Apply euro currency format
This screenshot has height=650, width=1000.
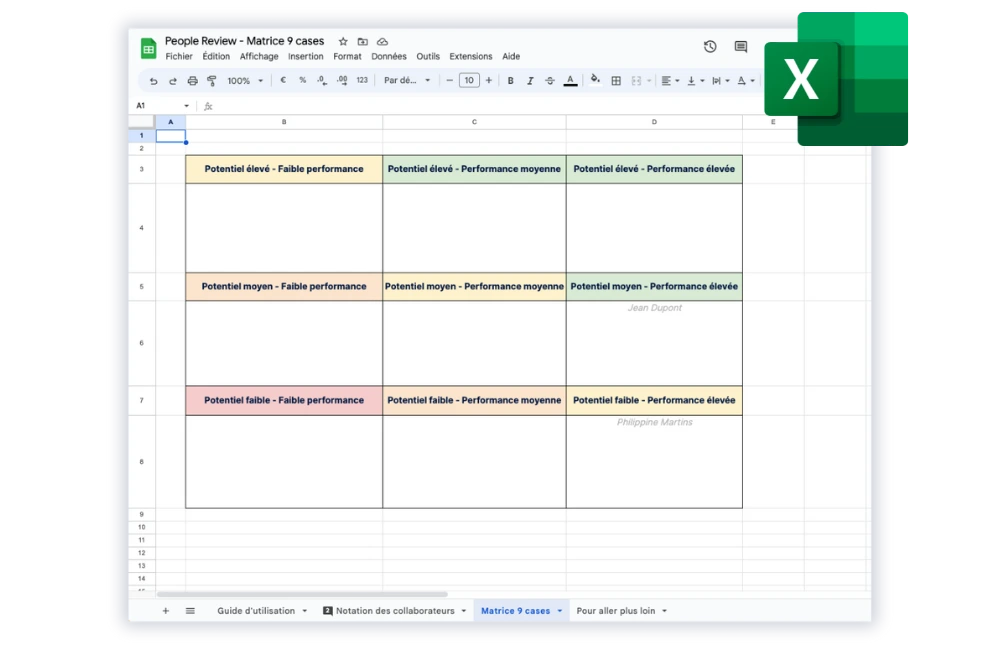click(283, 80)
